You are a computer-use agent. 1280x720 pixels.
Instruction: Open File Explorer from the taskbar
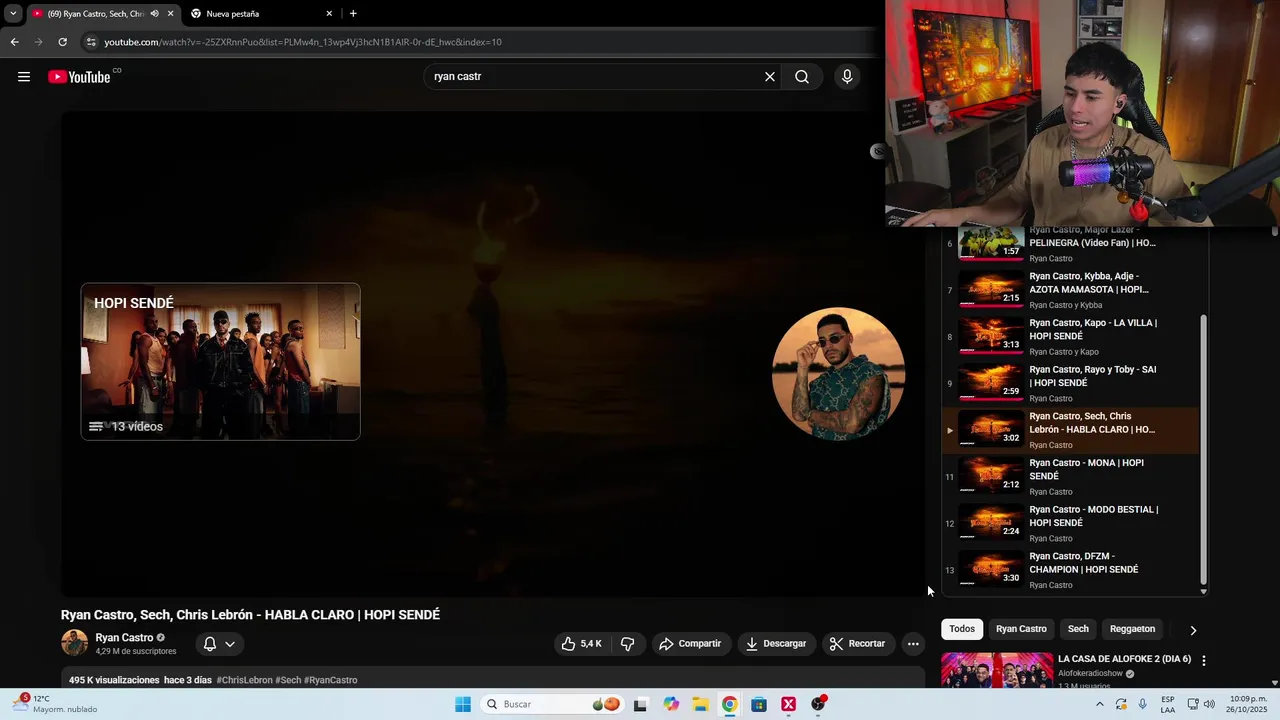click(700, 704)
